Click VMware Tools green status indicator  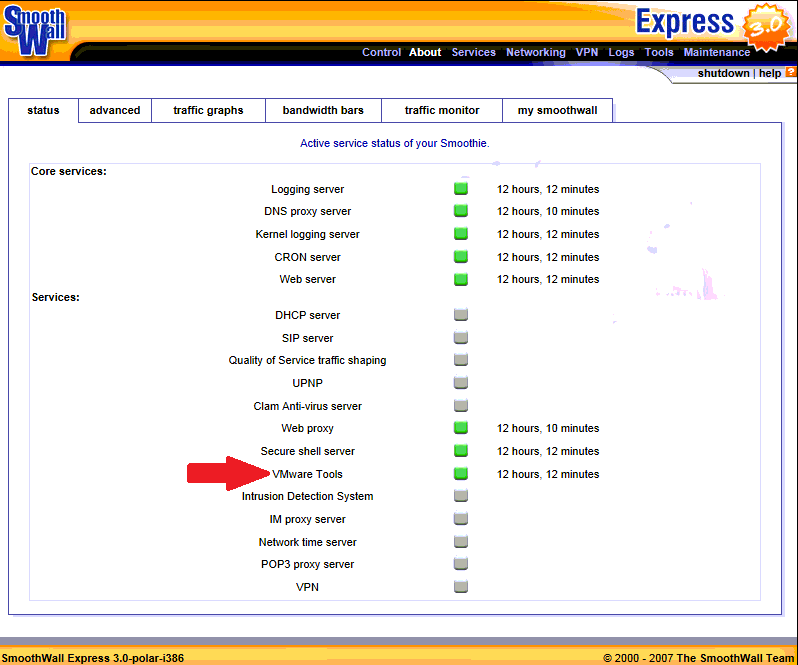[x=461, y=474]
